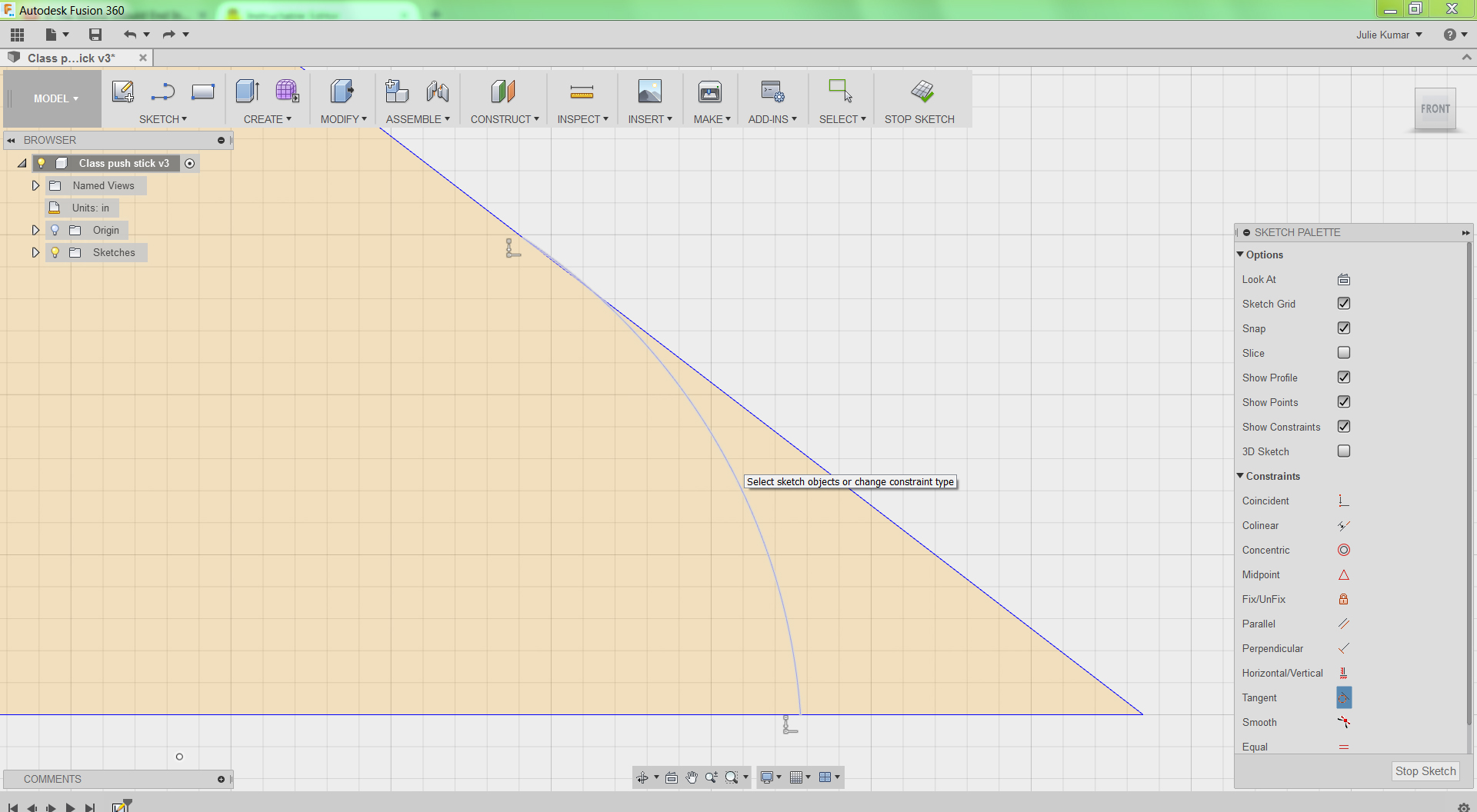Apply the Fix/UnFix lock constraint
This screenshot has height=812, width=1477.
pyautogui.click(x=1344, y=599)
